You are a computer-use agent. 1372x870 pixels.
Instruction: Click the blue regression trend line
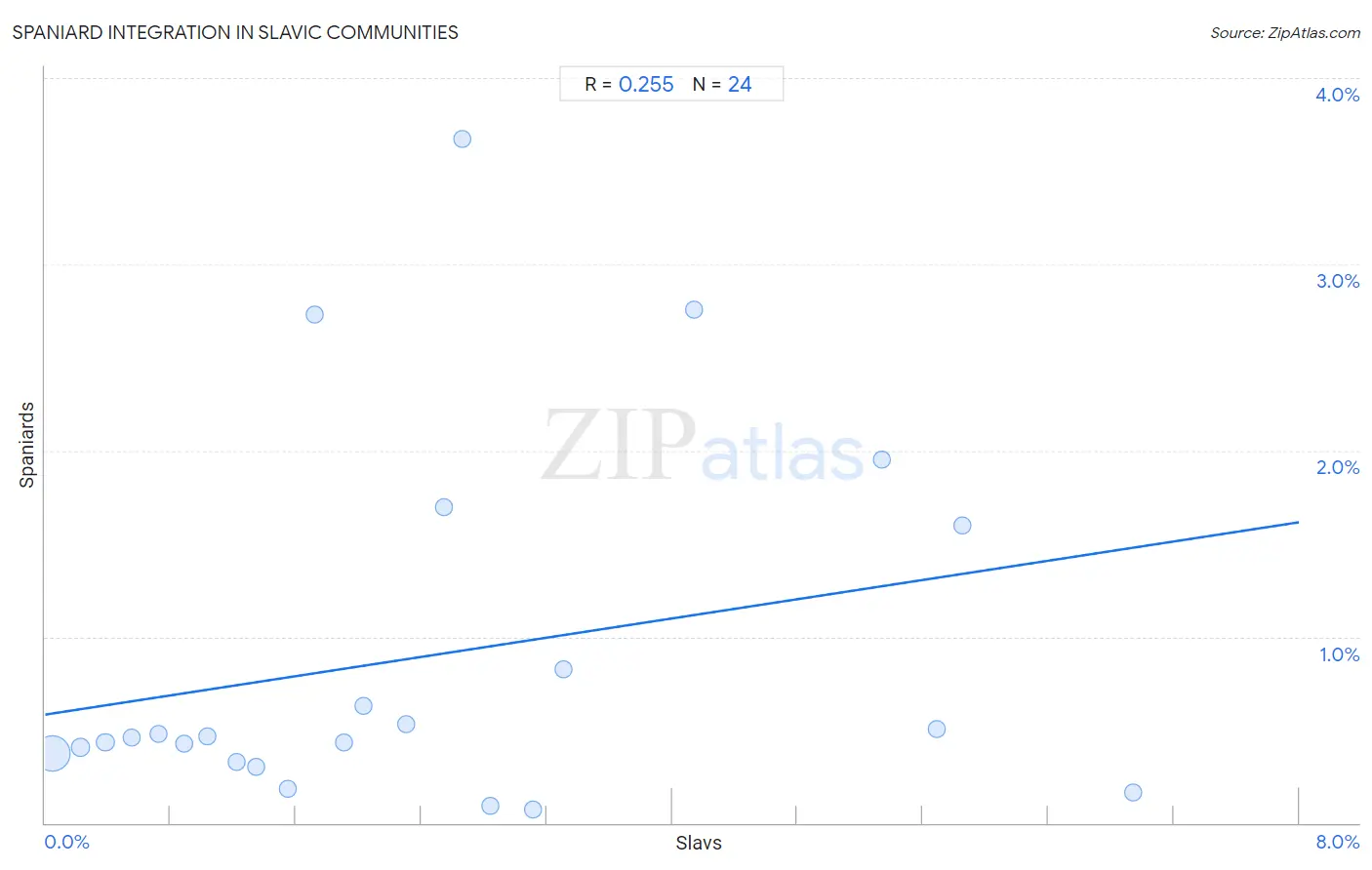[x=671, y=618]
